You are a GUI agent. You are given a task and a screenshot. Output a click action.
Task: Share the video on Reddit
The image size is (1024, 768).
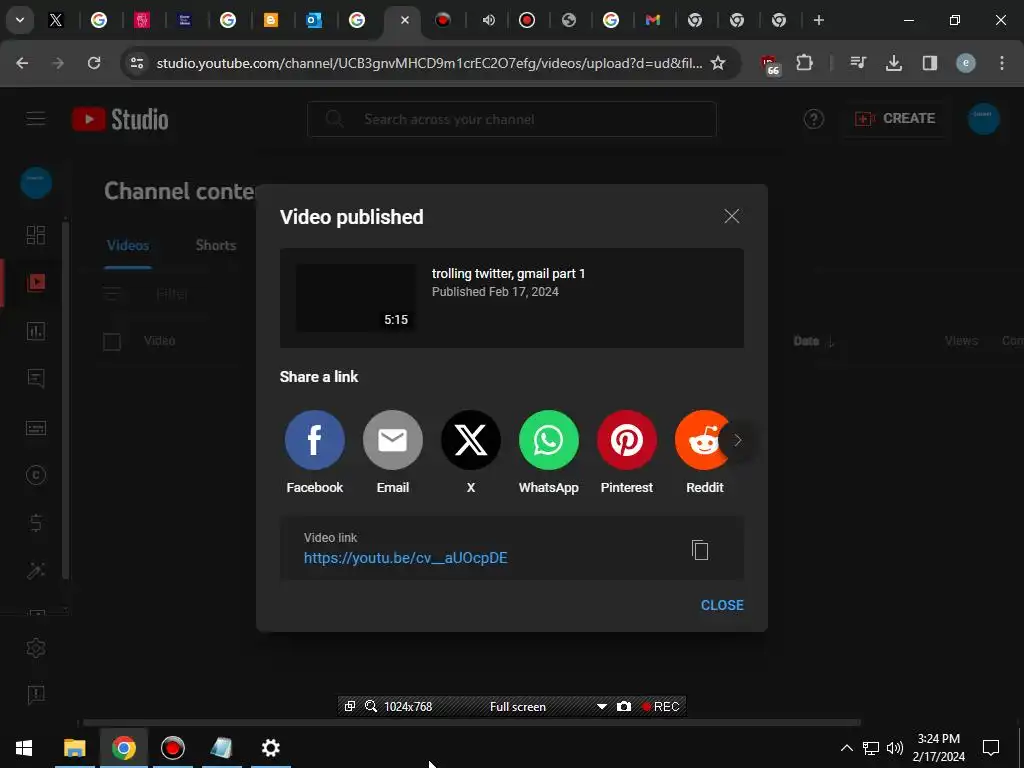coord(703,440)
